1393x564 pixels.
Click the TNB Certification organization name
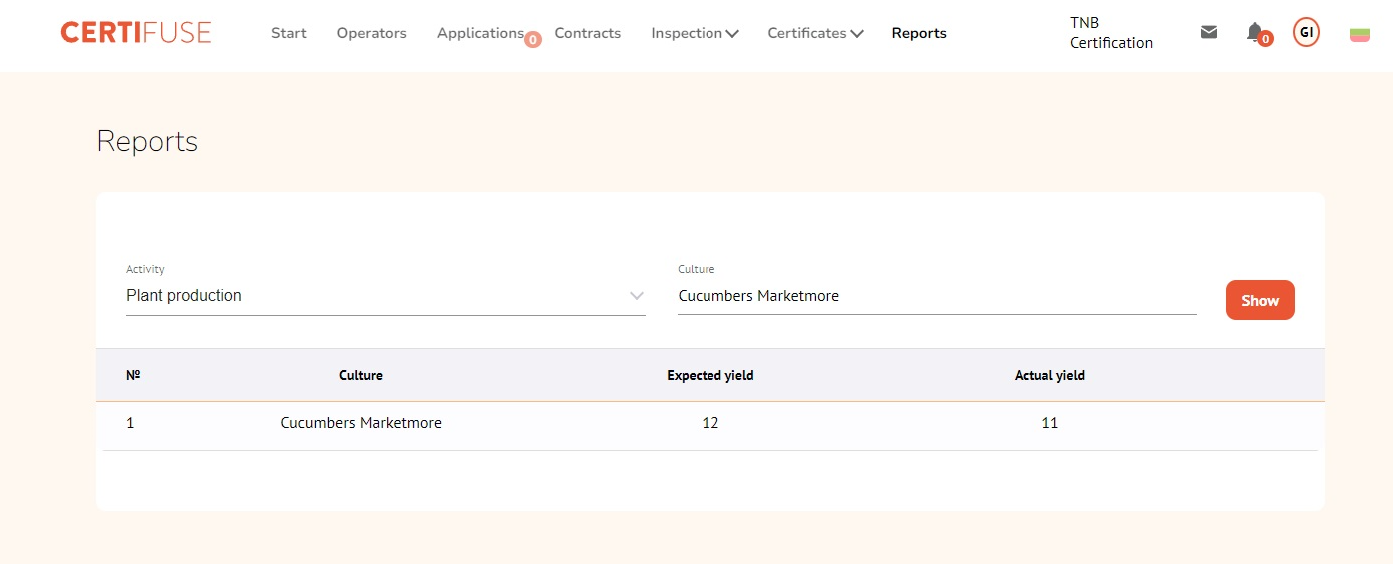point(1111,33)
